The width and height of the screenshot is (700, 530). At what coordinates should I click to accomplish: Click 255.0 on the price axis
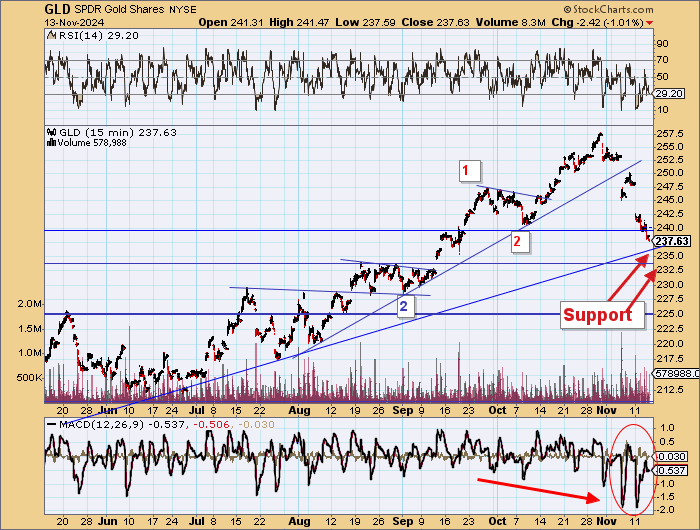[x=670, y=147]
